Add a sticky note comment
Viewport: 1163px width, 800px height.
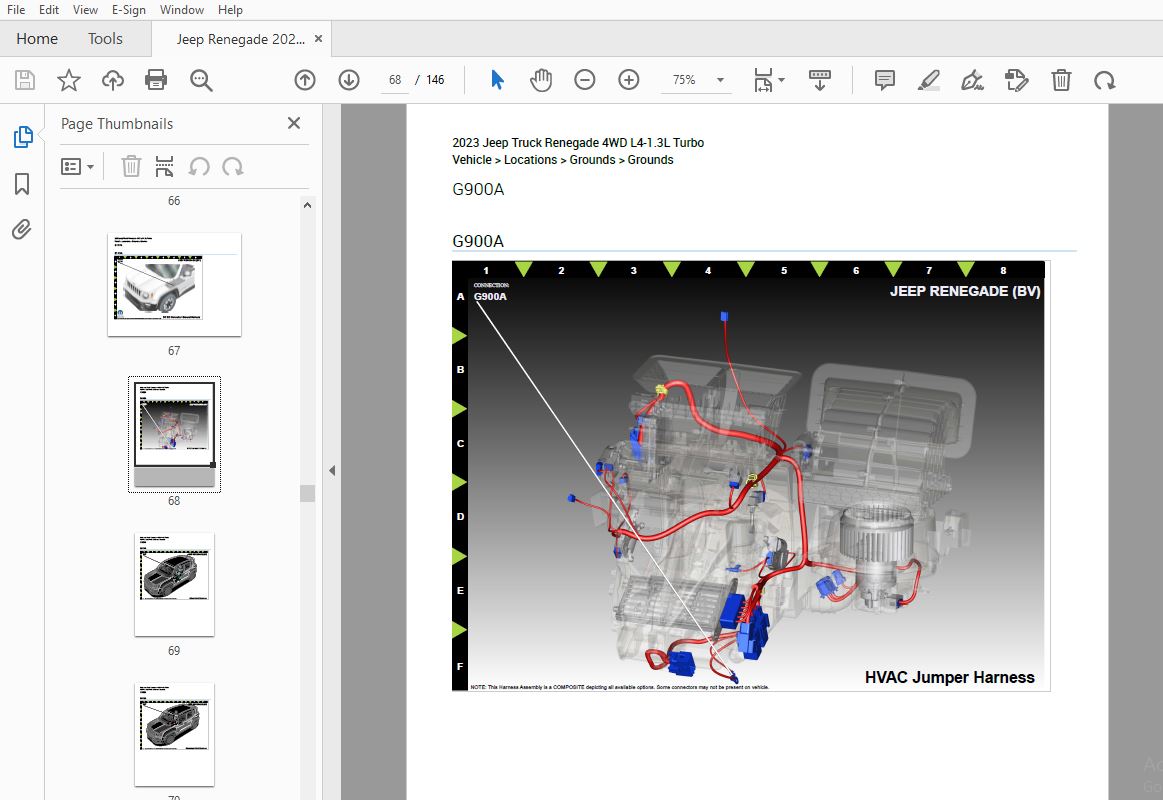(x=884, y=80)
